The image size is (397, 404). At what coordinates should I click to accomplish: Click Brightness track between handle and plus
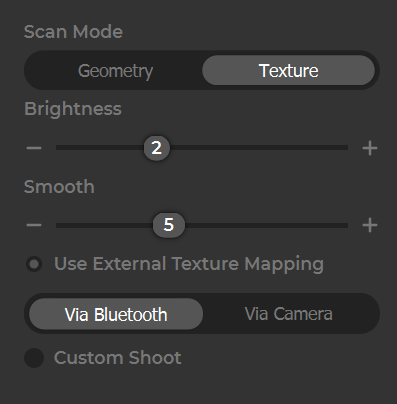(259, 148)
